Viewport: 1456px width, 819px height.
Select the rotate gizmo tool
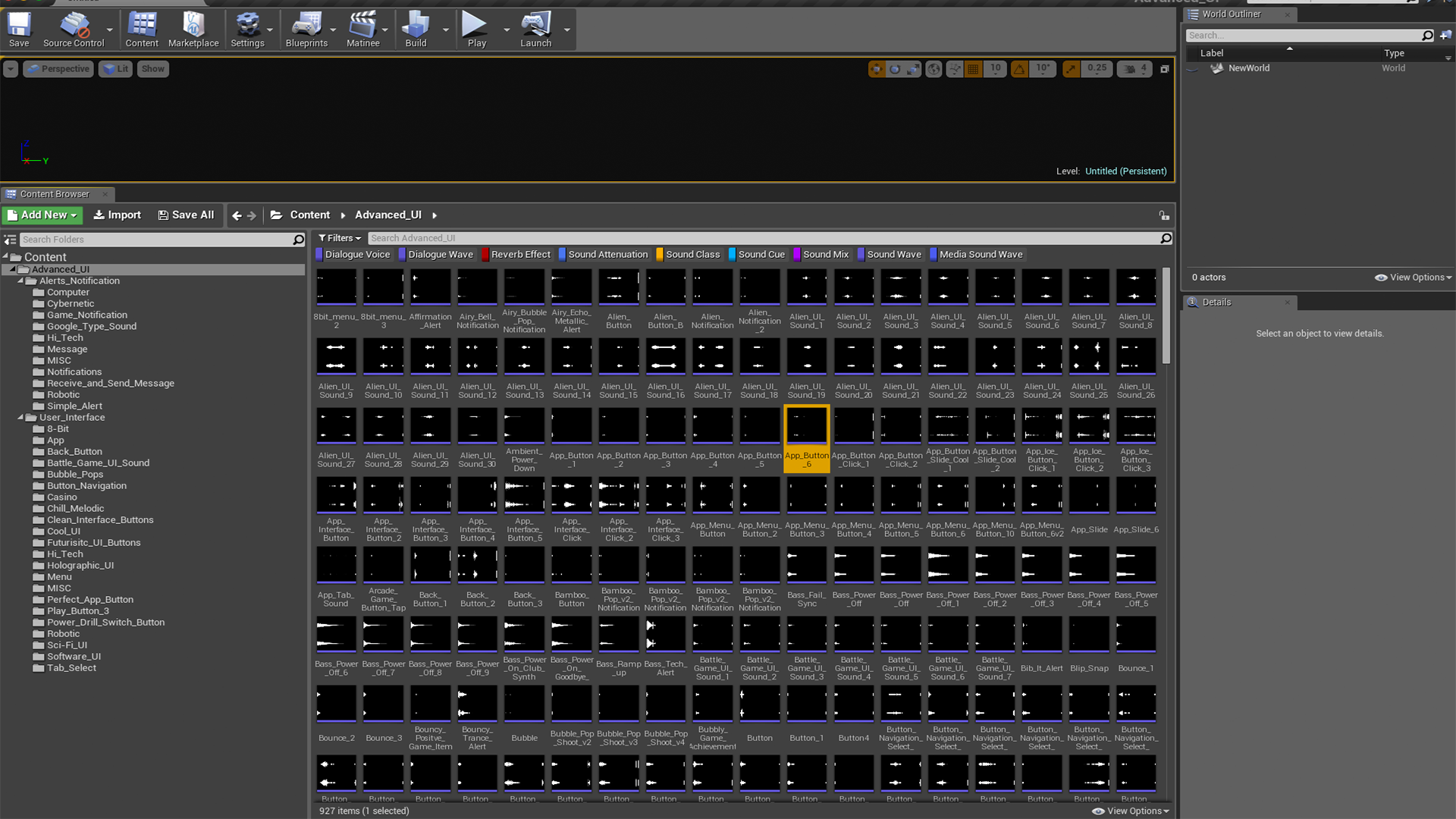895,69
